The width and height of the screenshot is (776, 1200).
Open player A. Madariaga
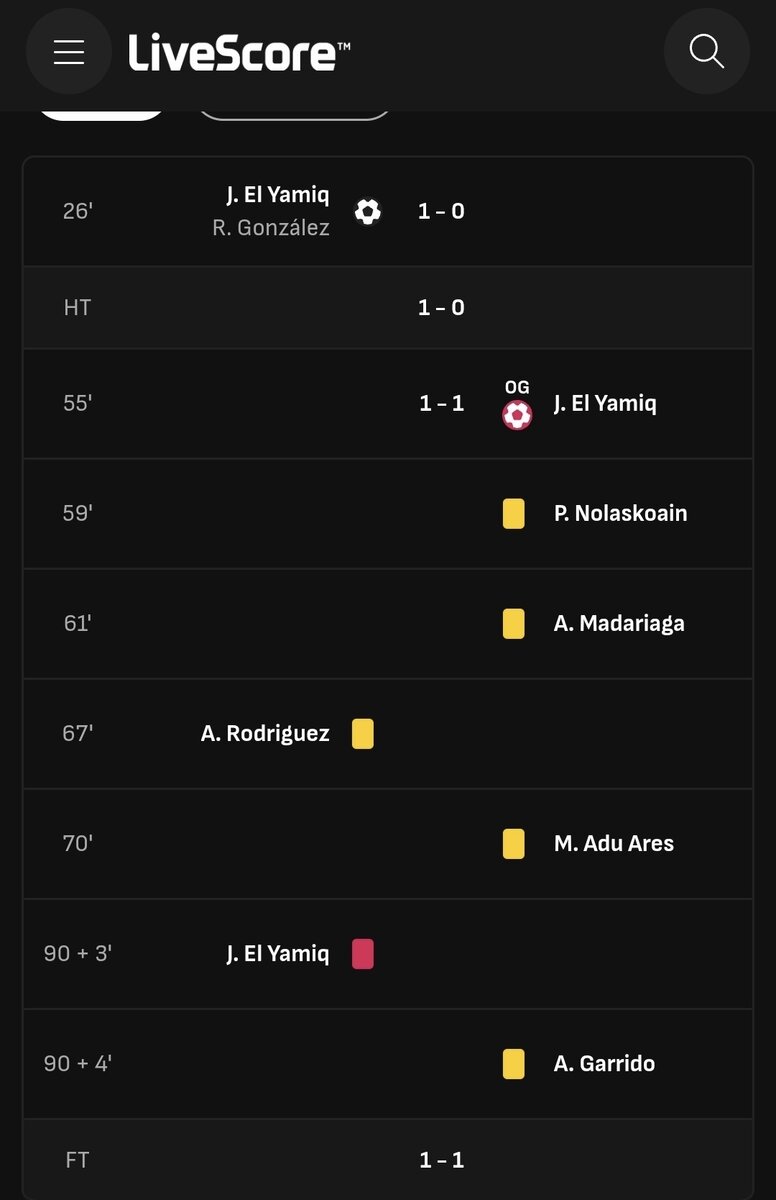tap(619, 624)
